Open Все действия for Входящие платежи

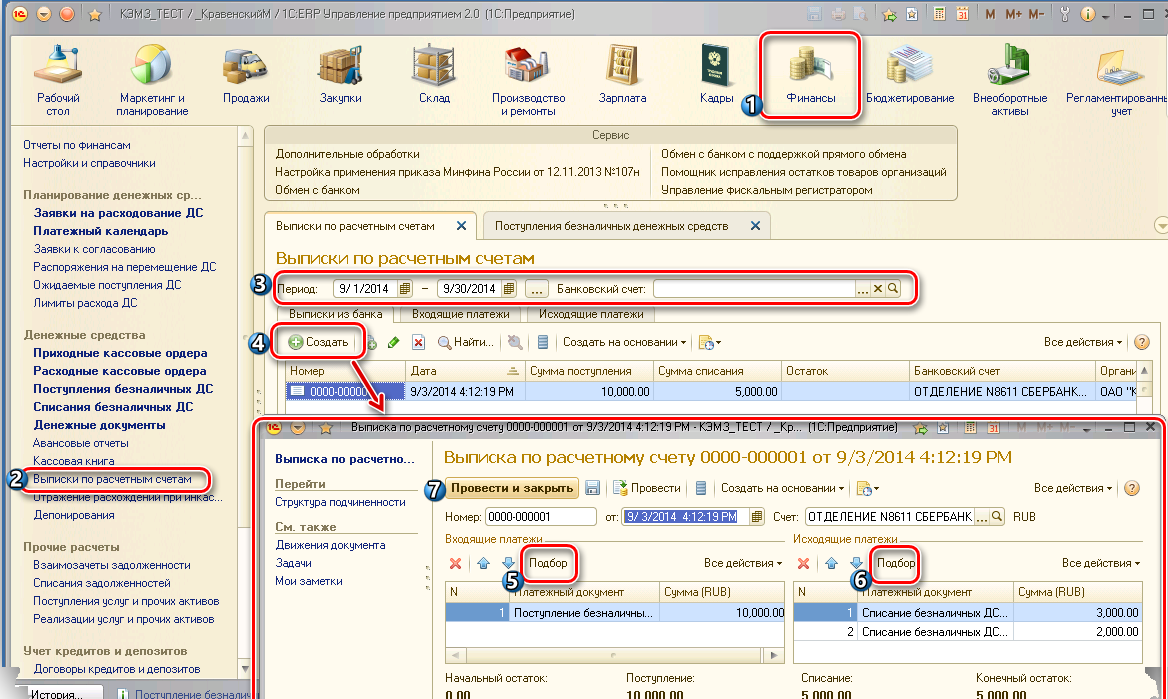coord(743,563)
